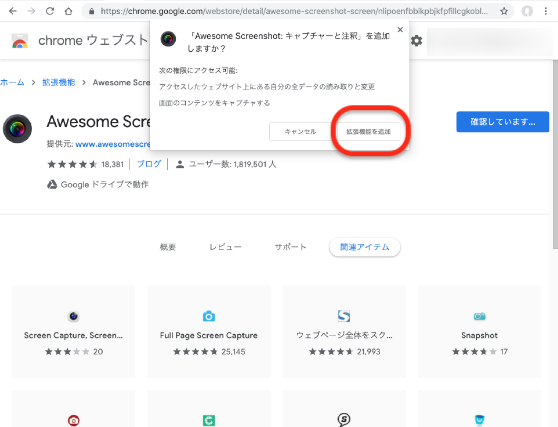Open the ウェブページ全体をスク… card
The height and width of the screenshot is (427, 558).
point(344,332)
